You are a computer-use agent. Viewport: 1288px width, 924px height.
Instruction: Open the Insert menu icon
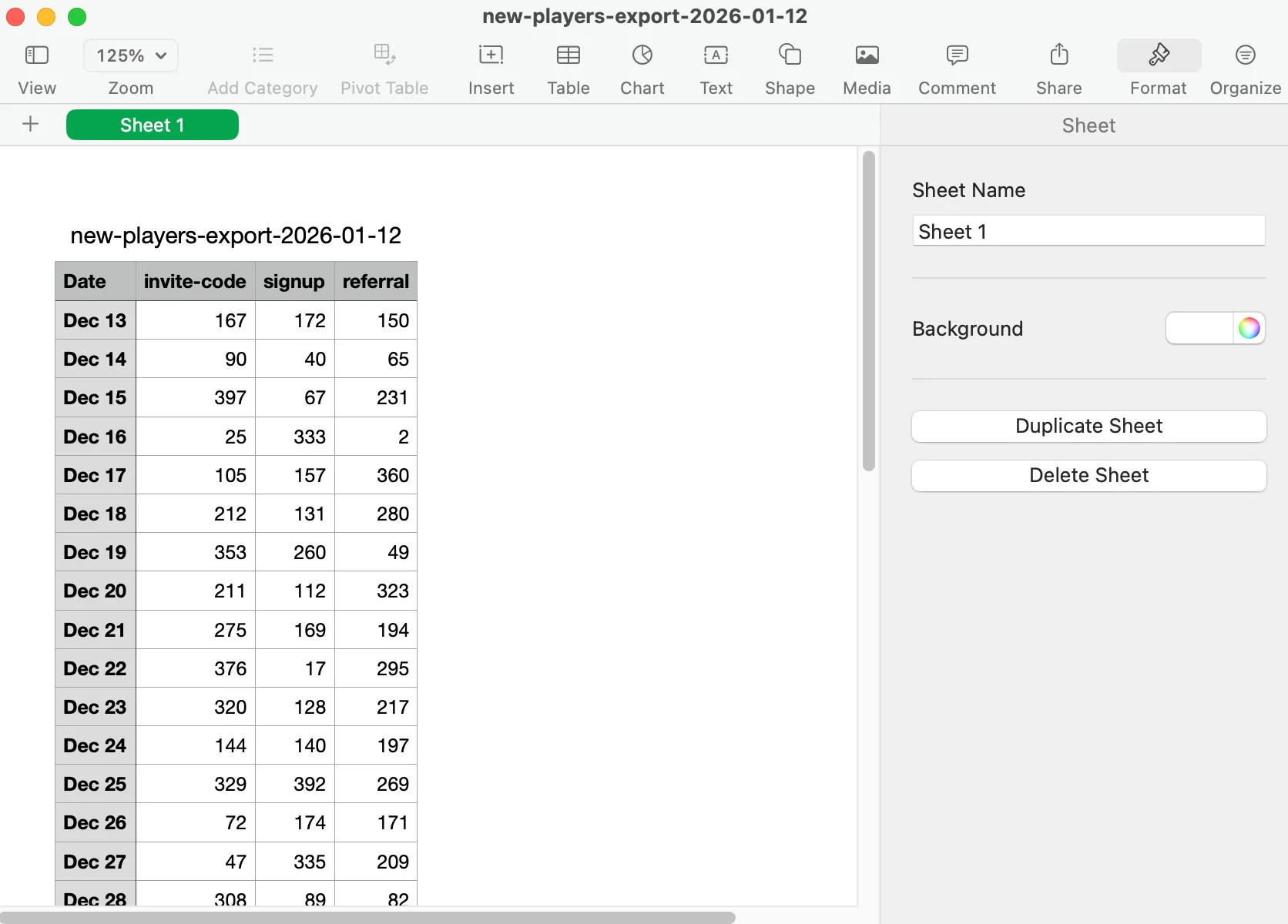pyautogui.click(x=491, y=55)
